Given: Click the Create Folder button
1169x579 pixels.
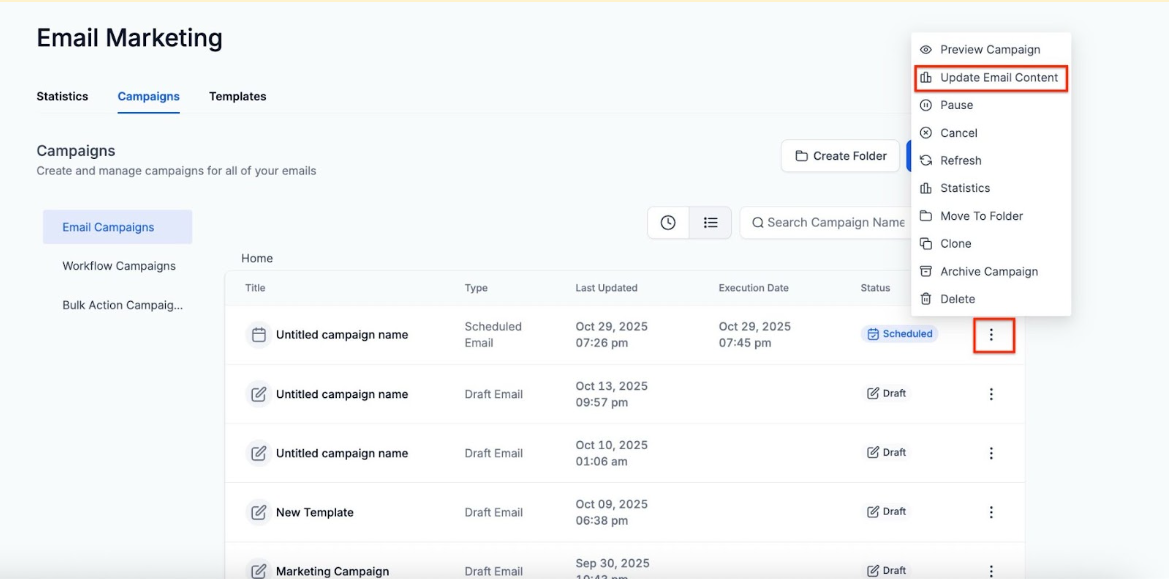Looking at the screenshot, I should tap(840, 156).
